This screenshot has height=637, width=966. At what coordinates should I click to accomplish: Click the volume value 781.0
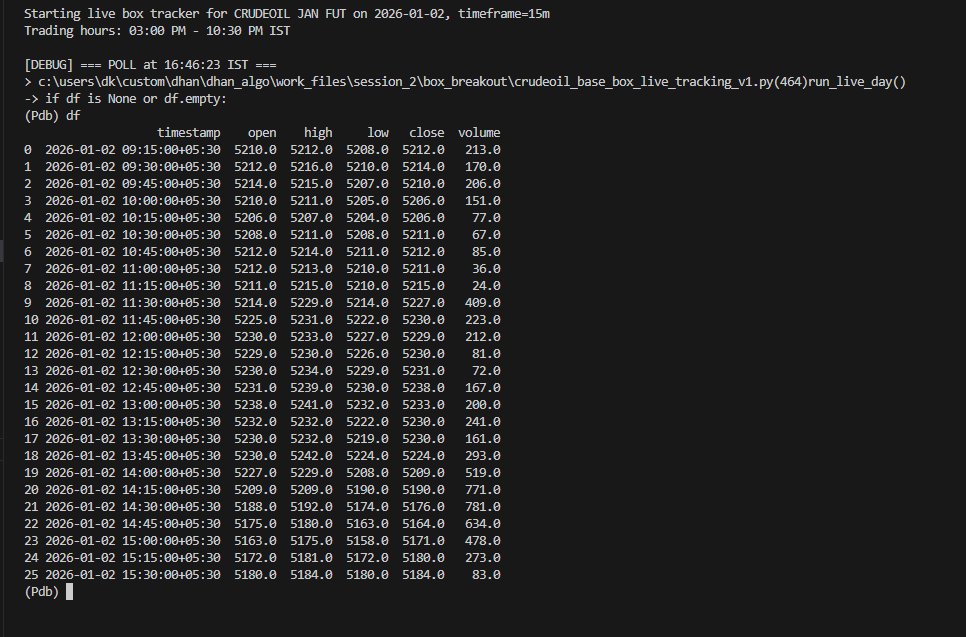coord(482,507)
